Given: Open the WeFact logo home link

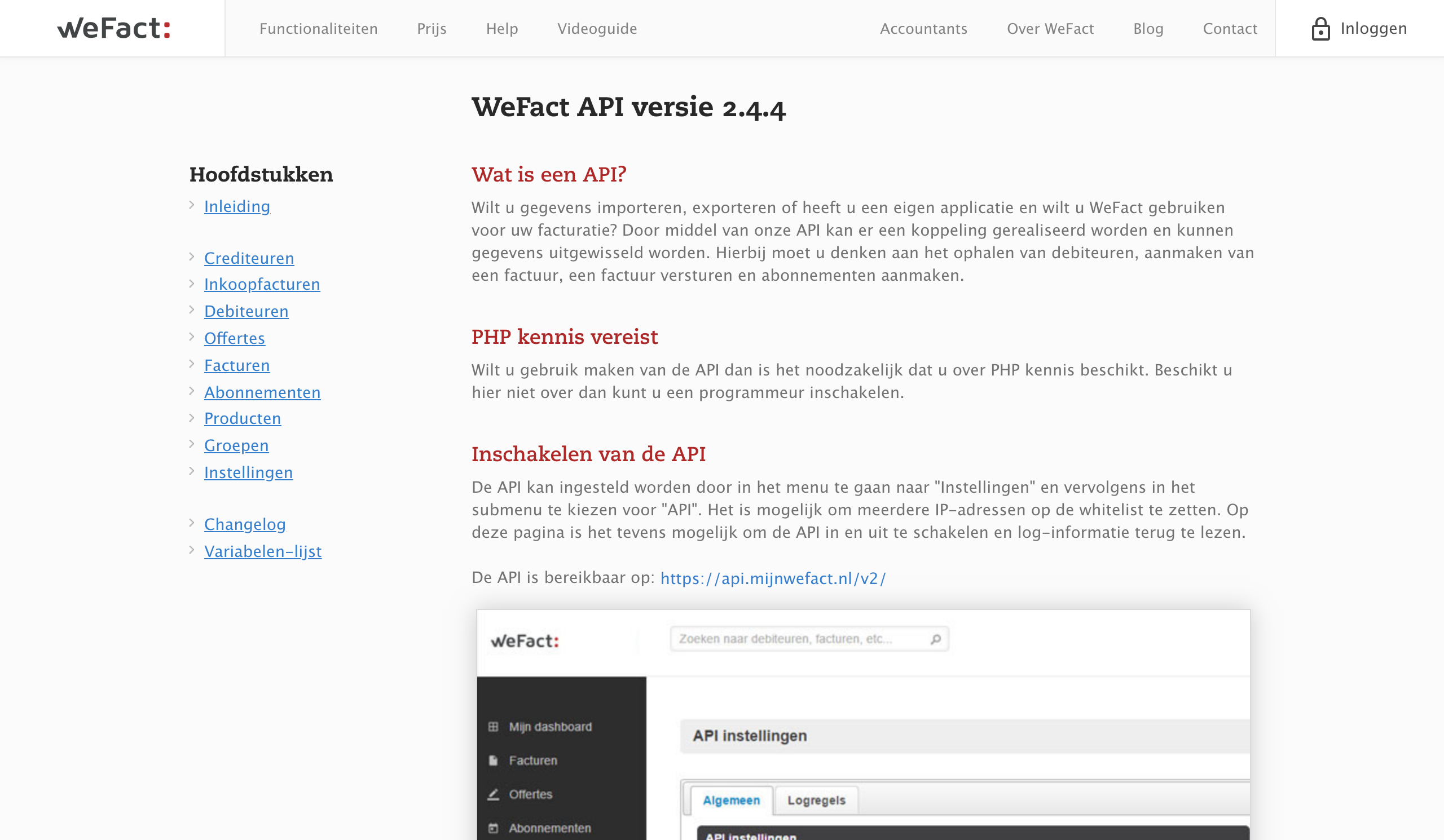Looking at the screenshot, I should point(114,28).
